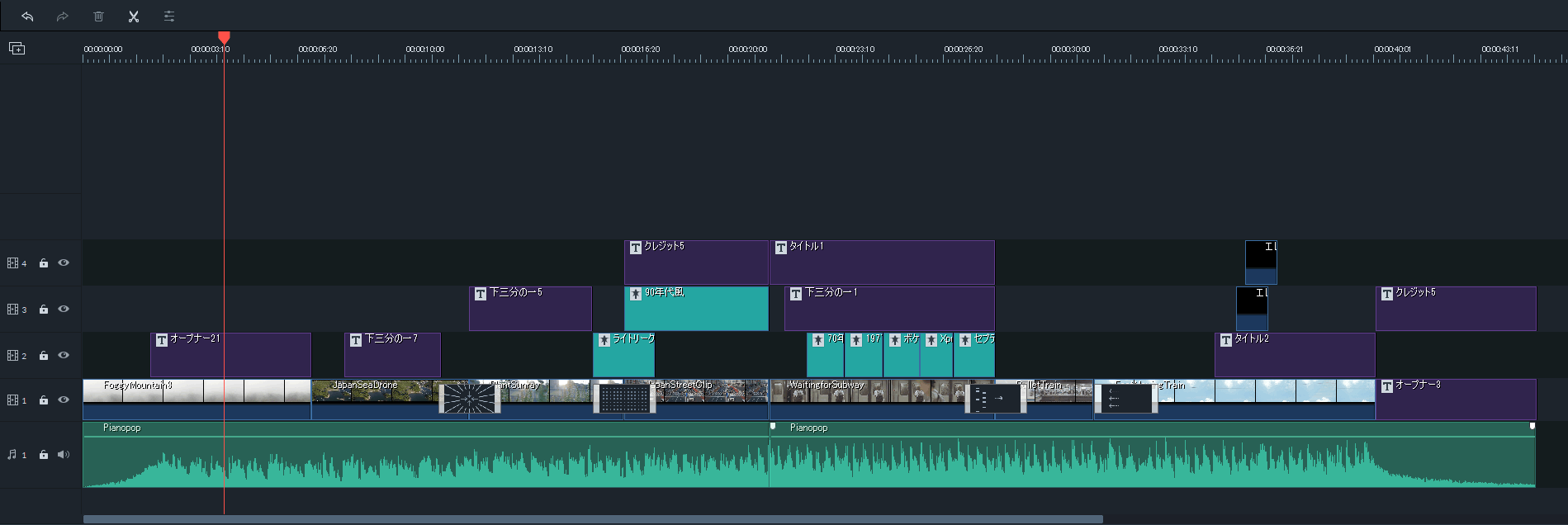Select the タイトル1 title clip
Image resolution: width=1568 pixels, height=525 pixels.
(881, 264)
